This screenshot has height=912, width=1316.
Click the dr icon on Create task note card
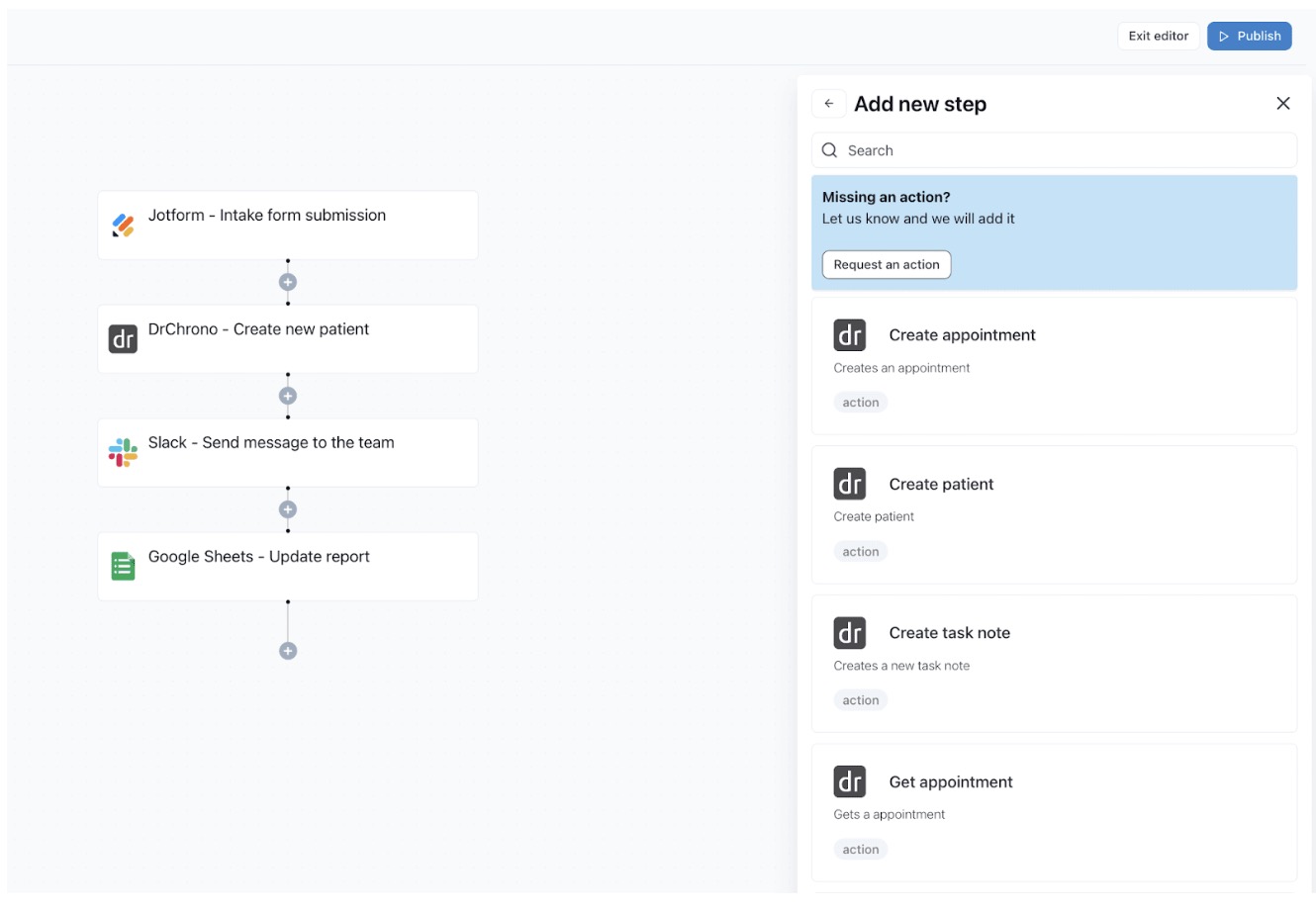[x=849, y=633]
